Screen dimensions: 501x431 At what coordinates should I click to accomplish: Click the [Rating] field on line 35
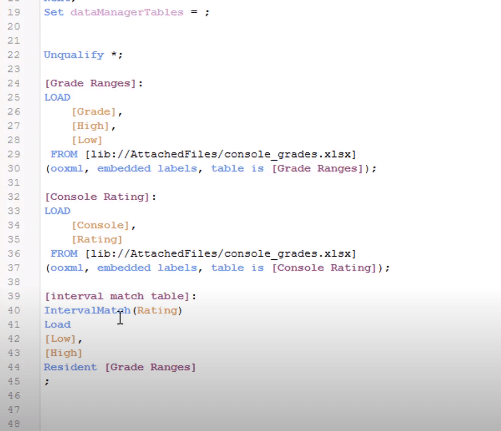[97, 240]
